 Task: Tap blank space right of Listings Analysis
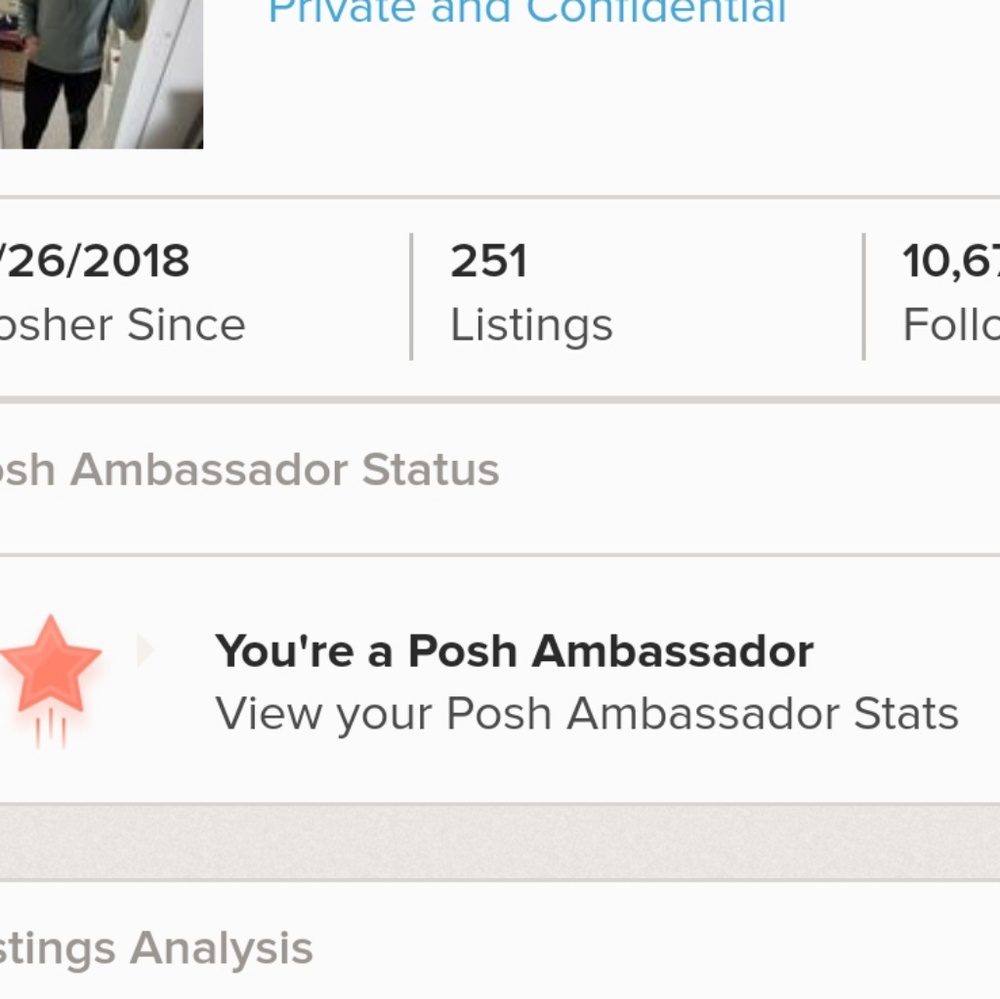coord(650,948)
